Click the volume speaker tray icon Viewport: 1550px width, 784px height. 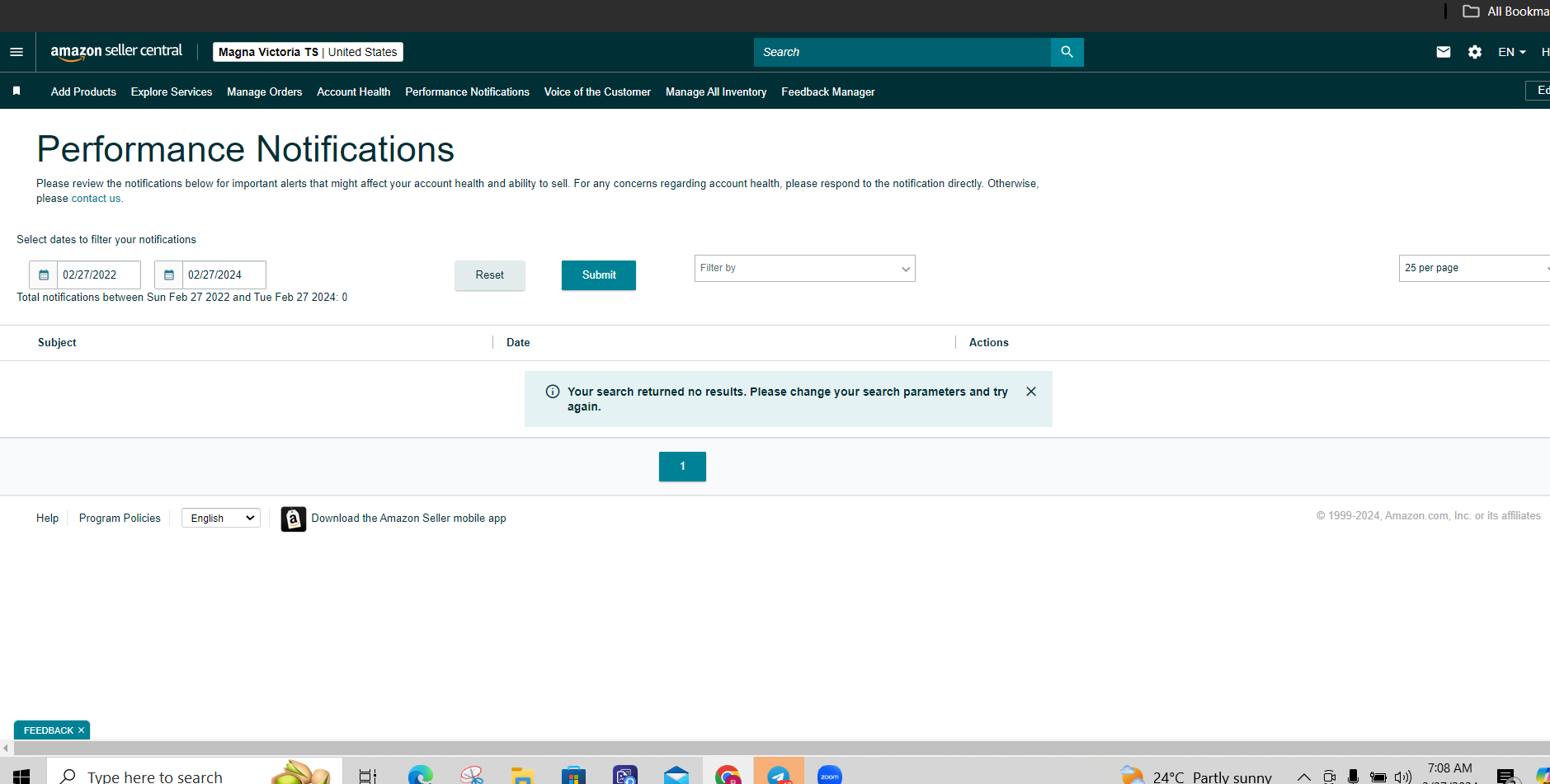click(1402, 777)
